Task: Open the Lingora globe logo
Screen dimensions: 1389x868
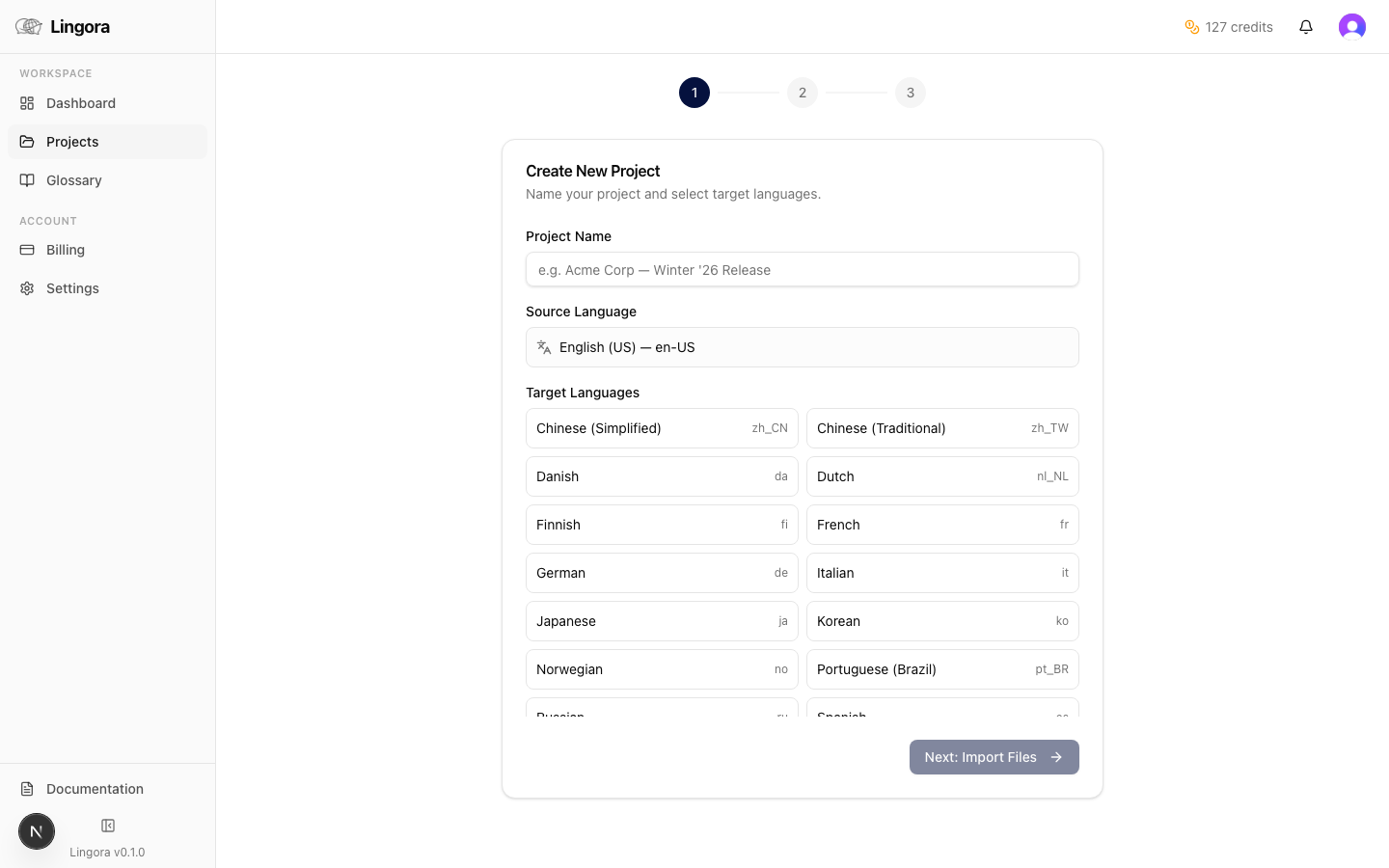Action: click(29, 26)
